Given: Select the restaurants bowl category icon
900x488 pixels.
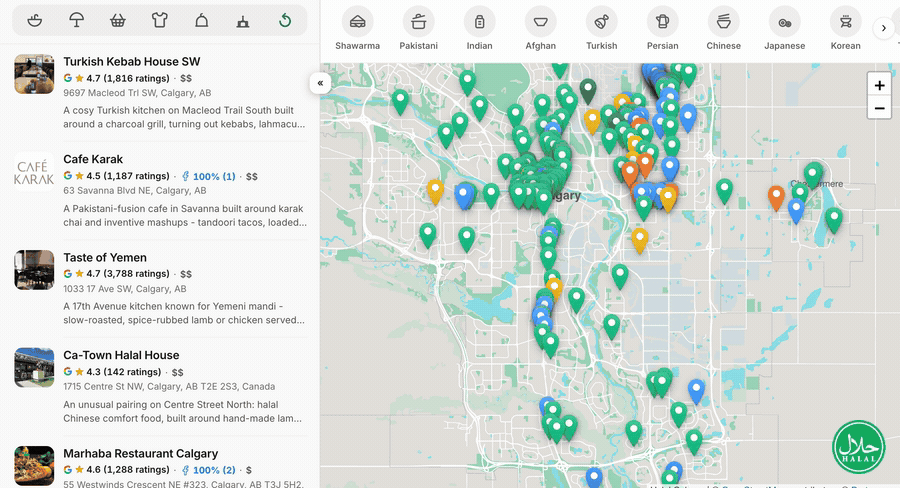Looking at the screenshot, I should click(x=35, y=21).
